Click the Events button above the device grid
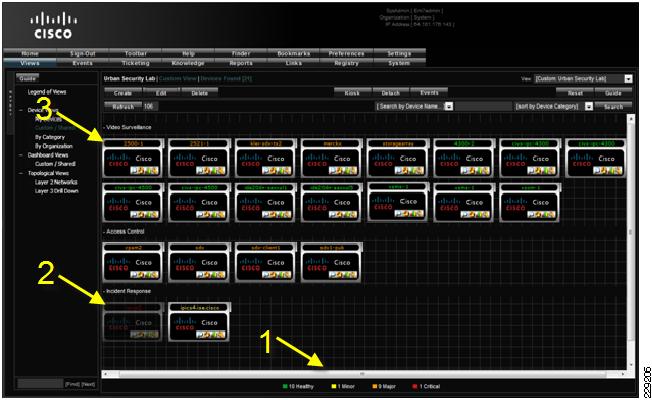 click(429, 92)
